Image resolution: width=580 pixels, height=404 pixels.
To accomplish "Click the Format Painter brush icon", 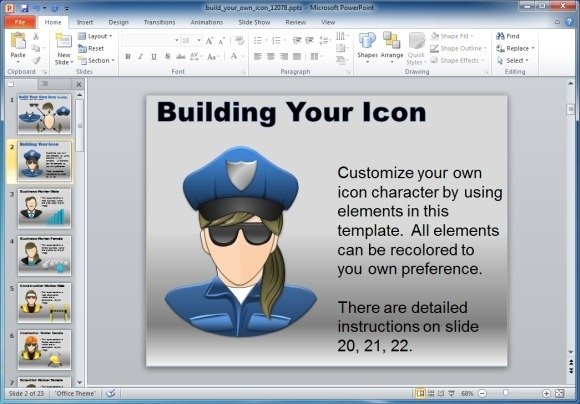I will click(36, 60).
